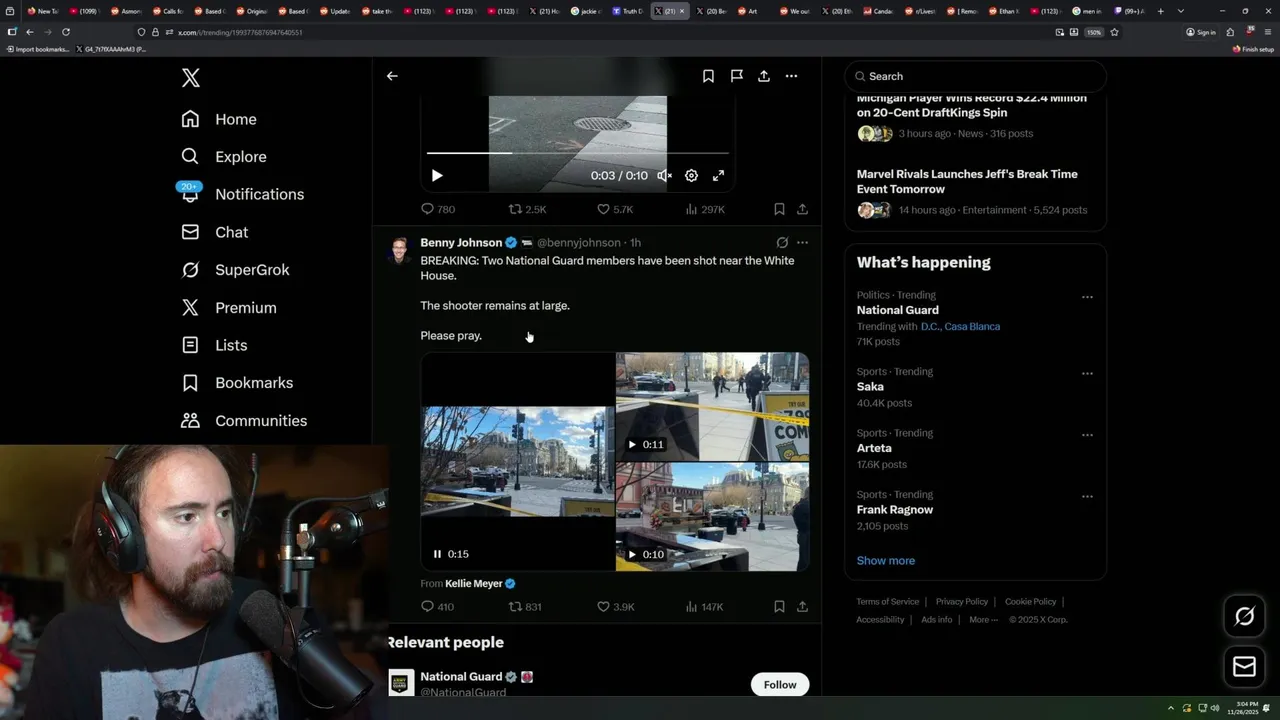
Task: Enter fullscreen on top video
Action: tap(718, 175)
